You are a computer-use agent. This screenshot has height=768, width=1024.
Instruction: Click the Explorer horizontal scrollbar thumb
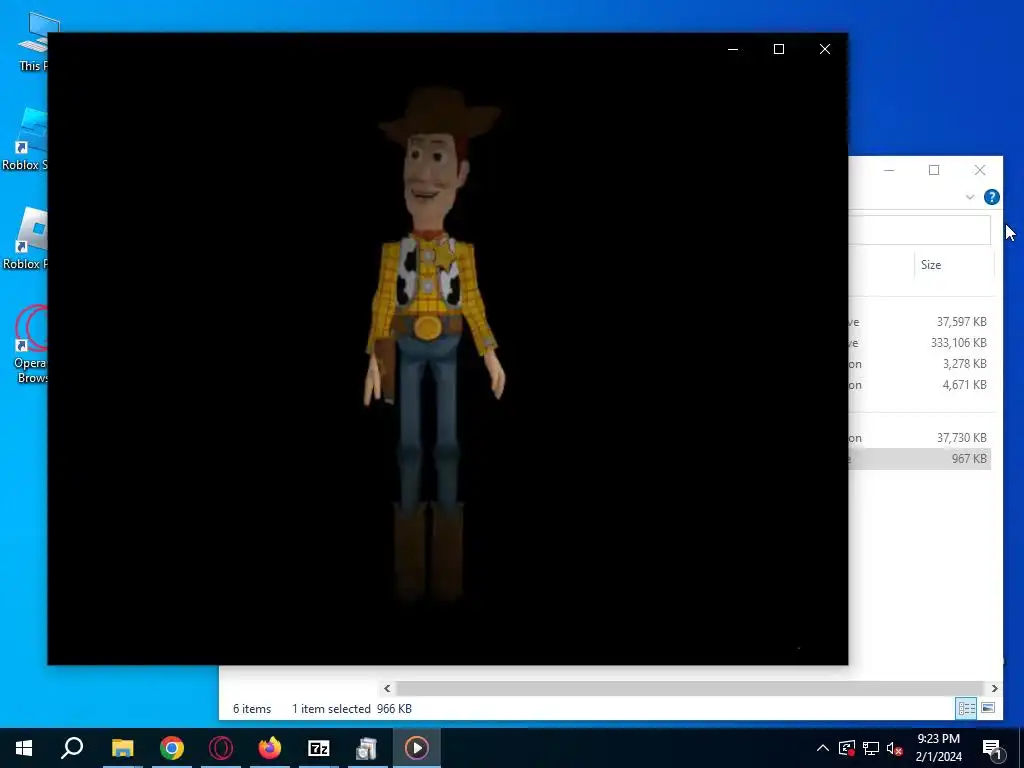click(689, 688)
